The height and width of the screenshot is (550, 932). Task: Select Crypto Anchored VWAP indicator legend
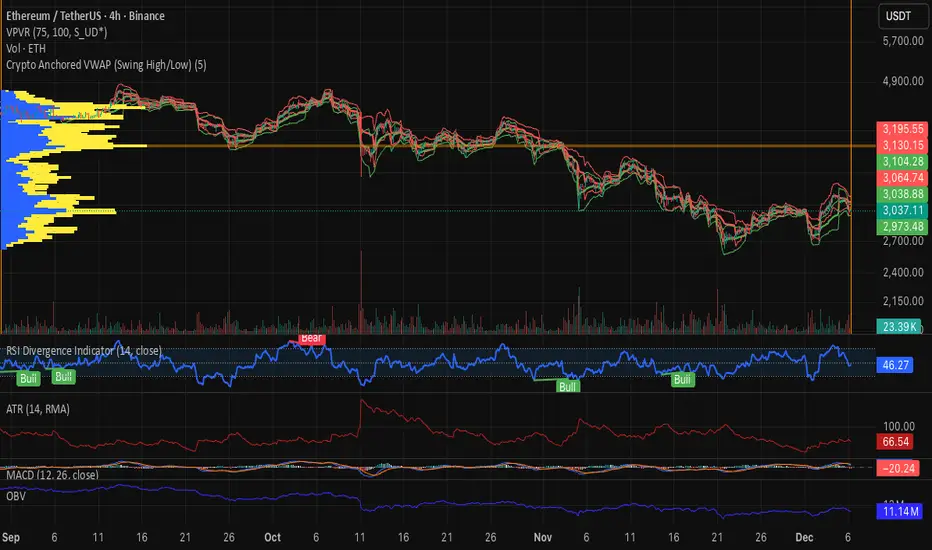106,65
